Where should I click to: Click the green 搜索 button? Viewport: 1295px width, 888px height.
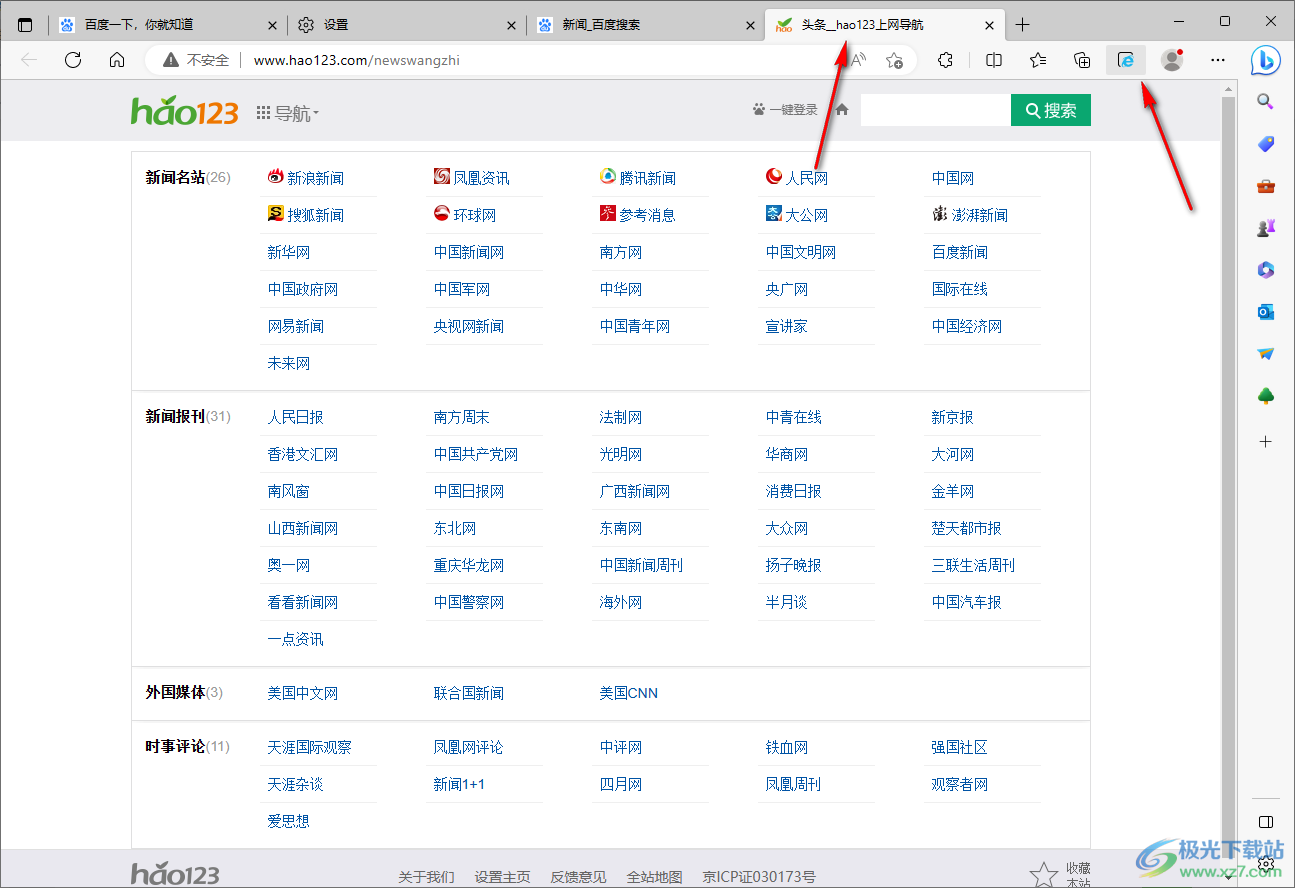click(1050, 110)
